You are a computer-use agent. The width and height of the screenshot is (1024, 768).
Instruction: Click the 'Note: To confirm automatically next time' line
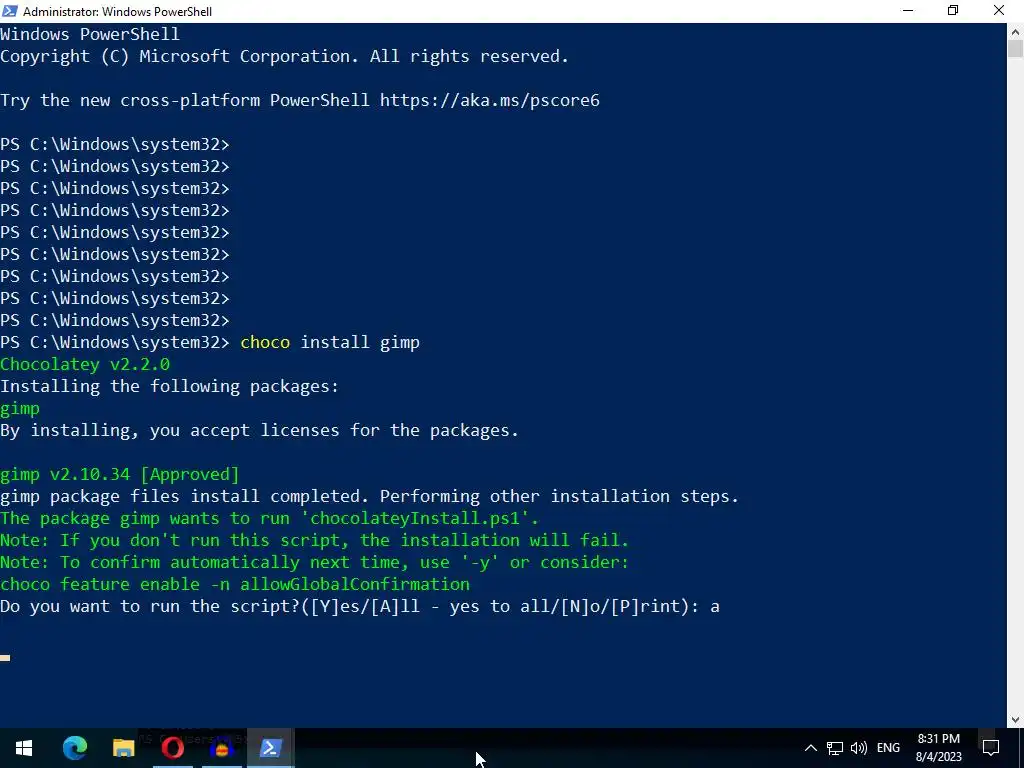coord(314,562)
